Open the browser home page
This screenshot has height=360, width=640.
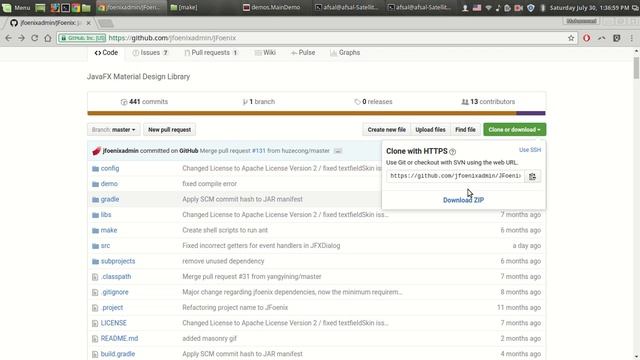coord(48,38)
